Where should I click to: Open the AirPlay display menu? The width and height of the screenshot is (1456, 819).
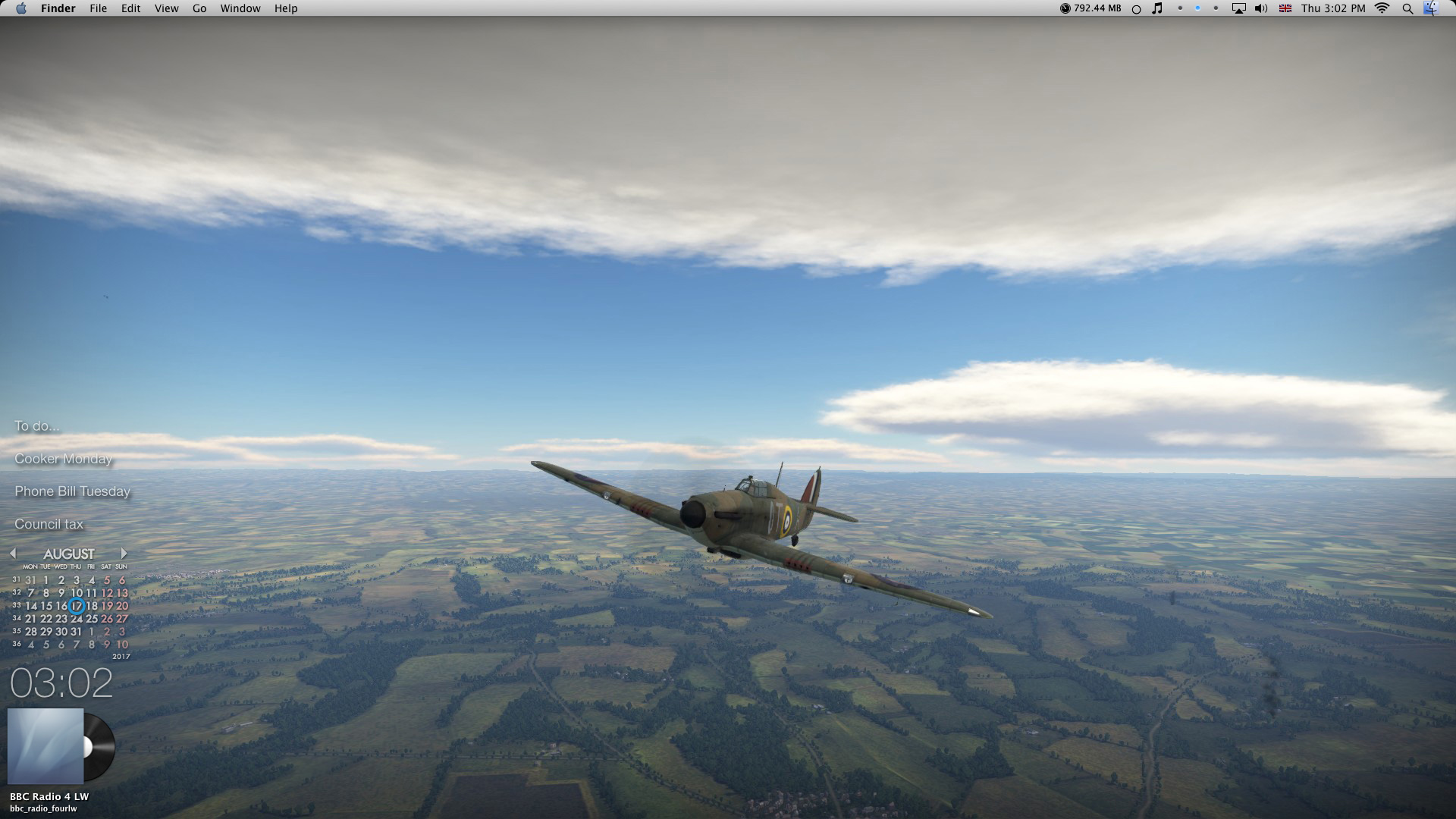(x=1238, y=8)
